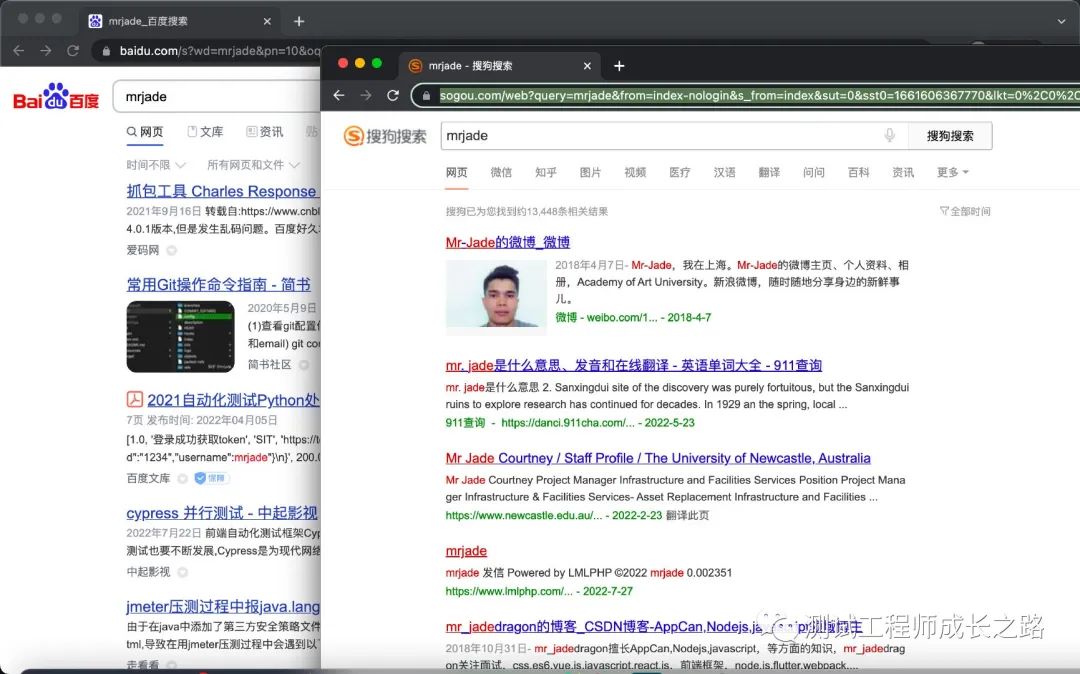Expand the 时间不限 dropdown in Baidu
Screen dimensions: 1080x674
(x=156, y=165)
